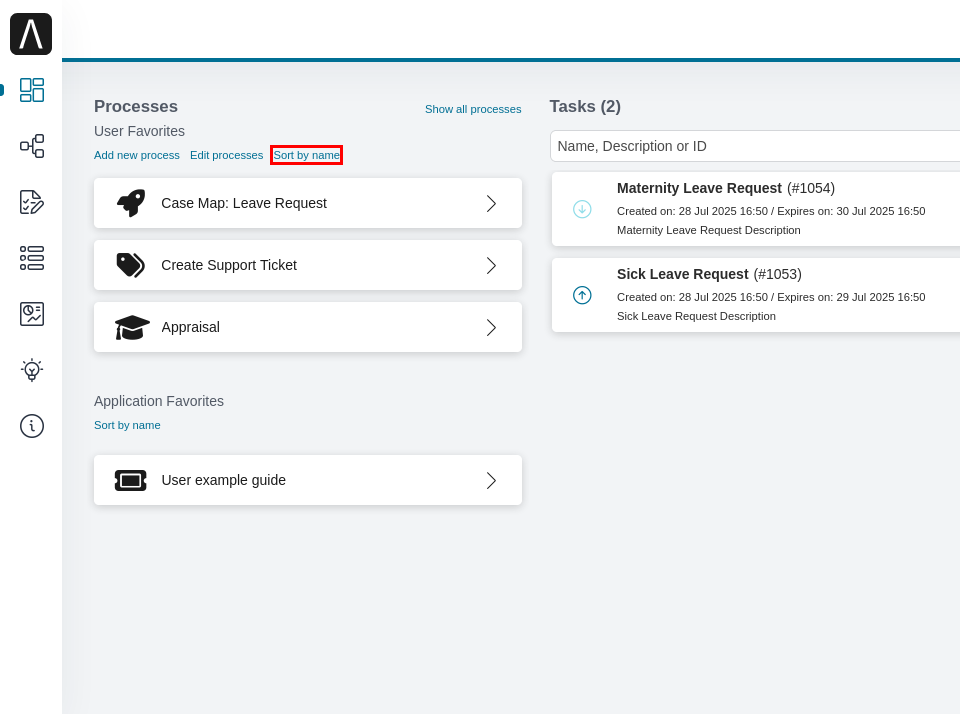Open the User example guide chevron

click(x=491, y=480)
